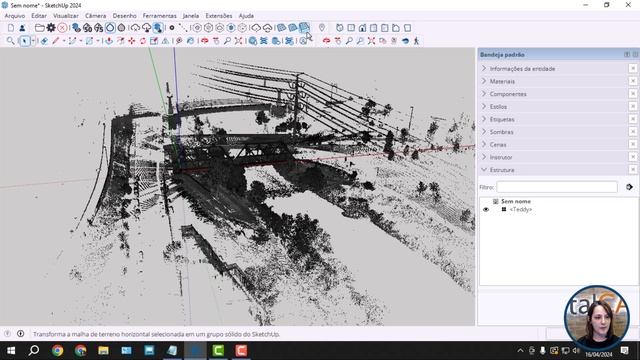The image size is (640, 360).
Task: Open the Extensões menu
Action: click(219, 16)
